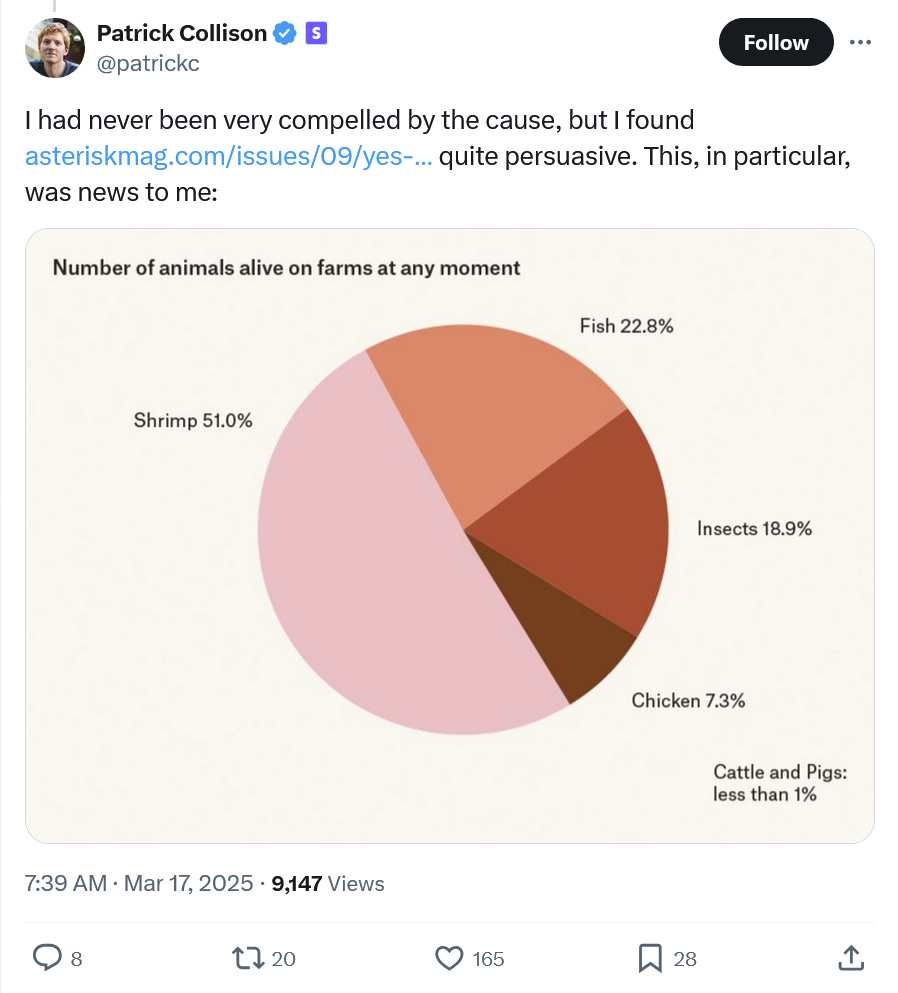Click the 9,147 Views count
Screen dimensions: 898x993
pos(328,883)
